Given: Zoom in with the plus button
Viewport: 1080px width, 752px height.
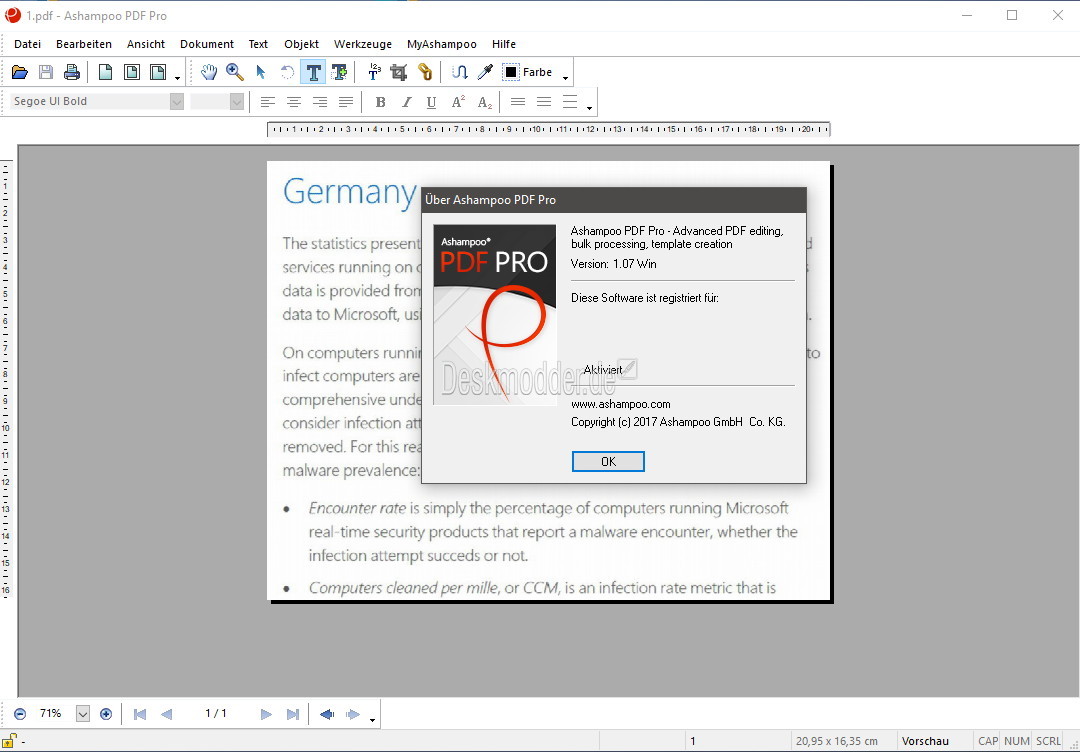Looking at the screenshot, I should [105, 714].
